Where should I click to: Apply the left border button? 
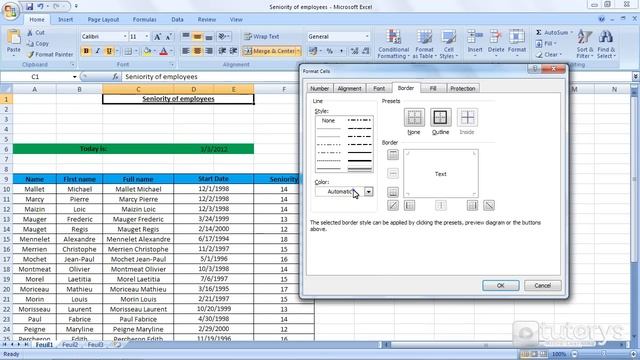pos(409,205)
